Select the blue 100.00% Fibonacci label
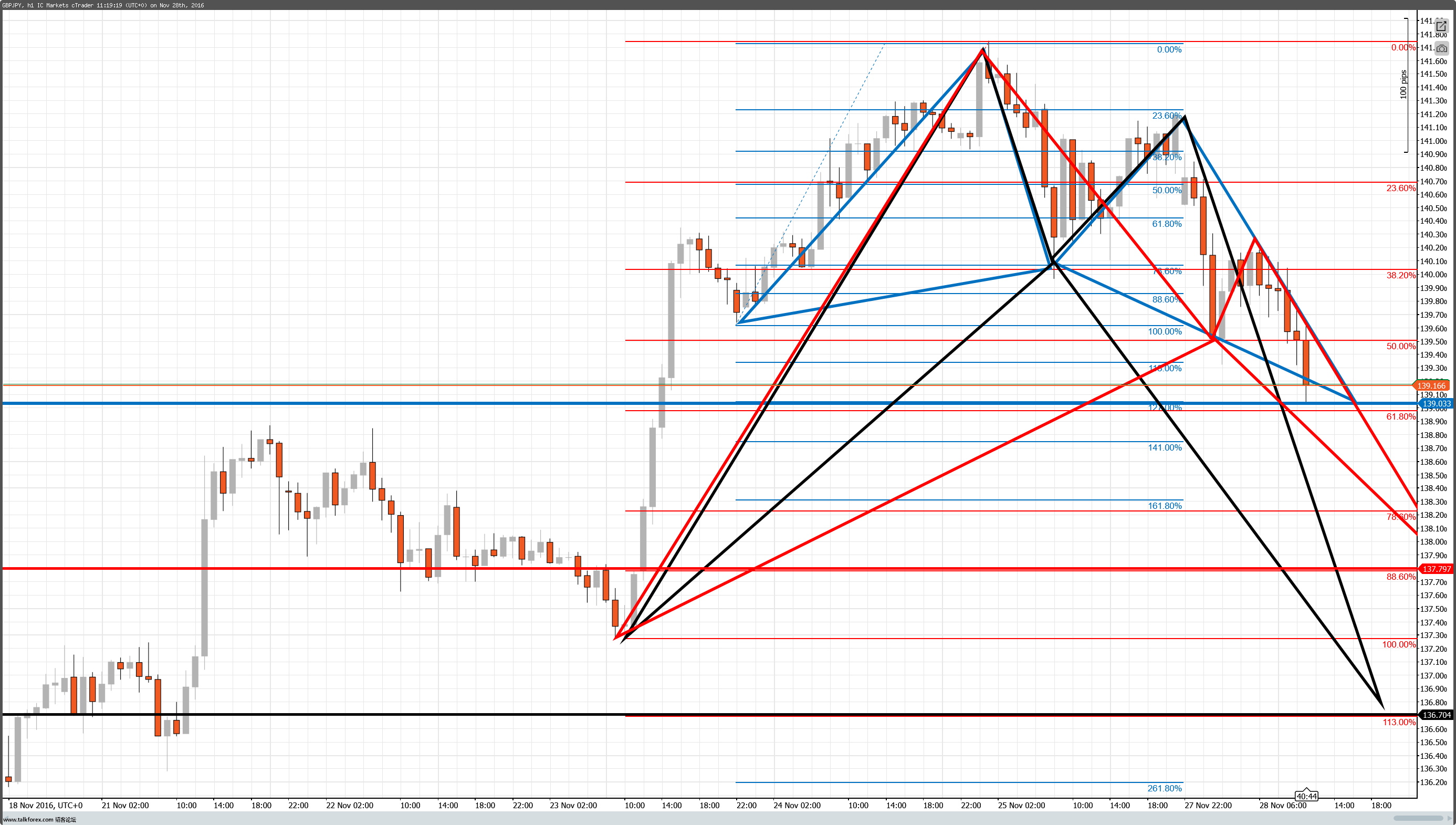1456x825 pixels. [1165, 331]
